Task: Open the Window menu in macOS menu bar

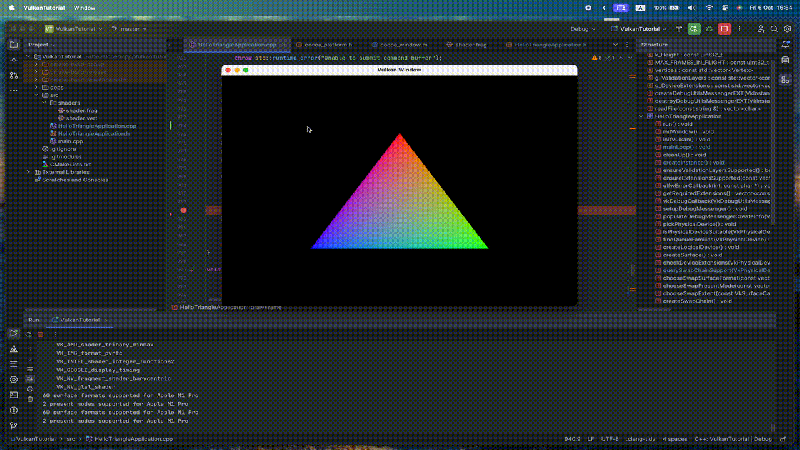Action: tap(84, 8)
